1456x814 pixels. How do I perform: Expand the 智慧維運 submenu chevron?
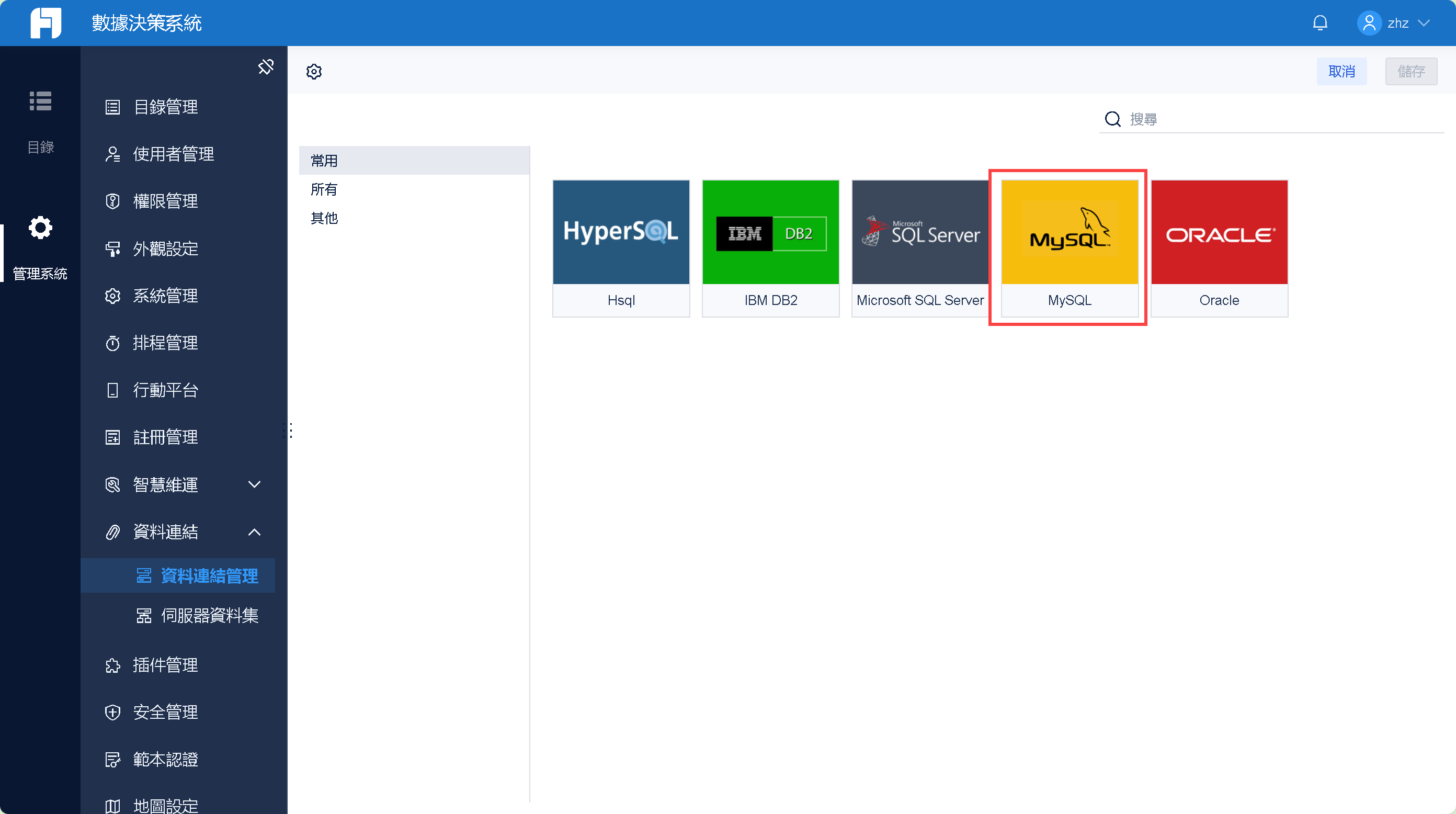point(254,484)
